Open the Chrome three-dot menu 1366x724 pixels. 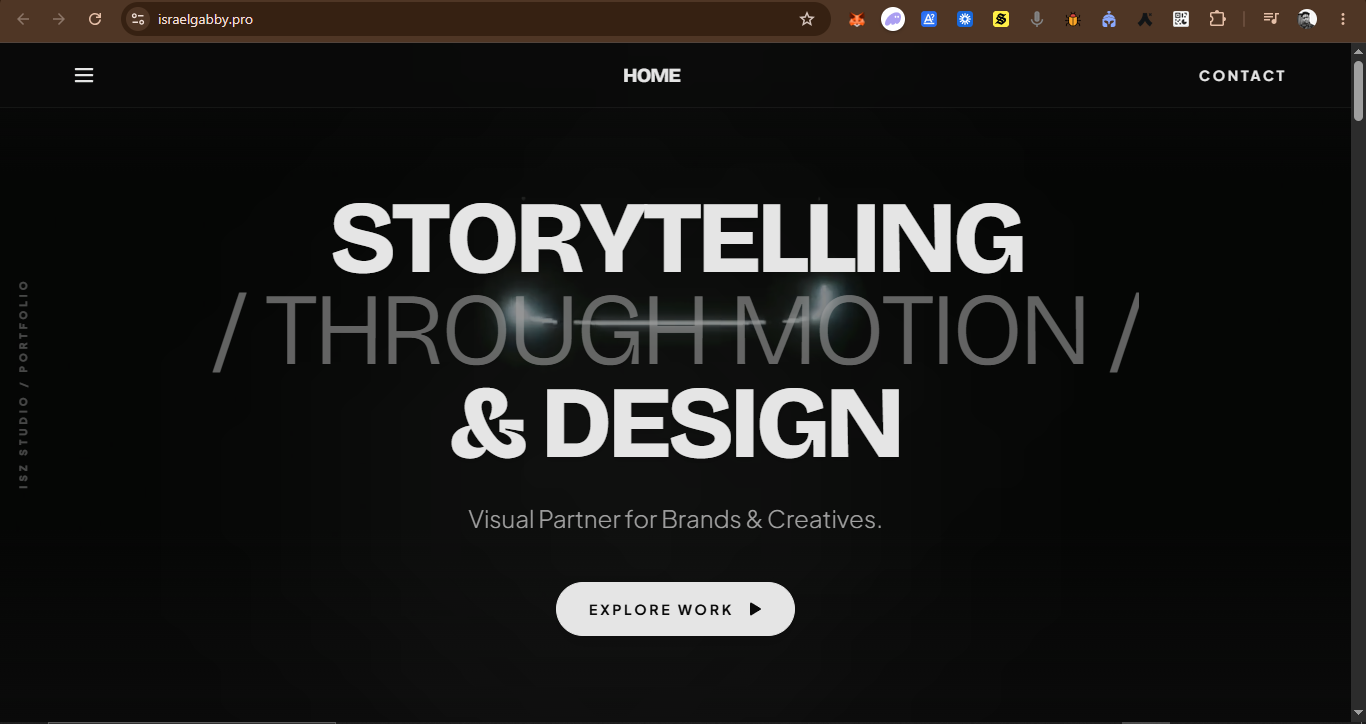click(x=1343, y=19)
